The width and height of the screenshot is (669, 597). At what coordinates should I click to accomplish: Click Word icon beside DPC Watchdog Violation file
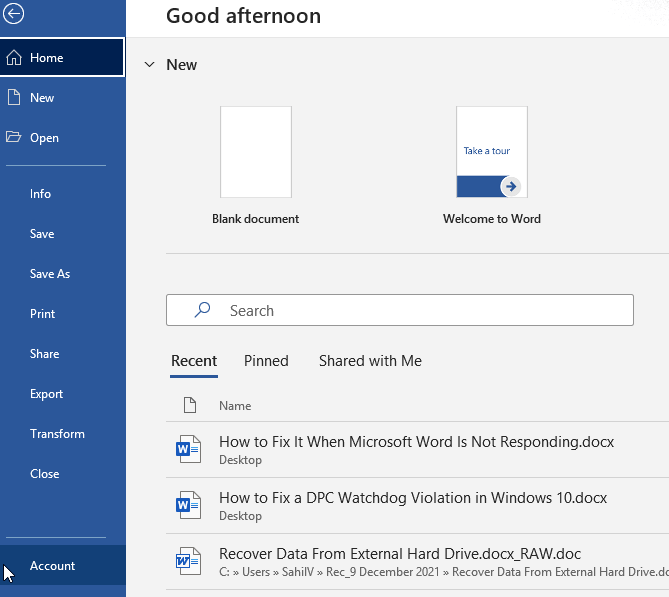click(188, 505)
